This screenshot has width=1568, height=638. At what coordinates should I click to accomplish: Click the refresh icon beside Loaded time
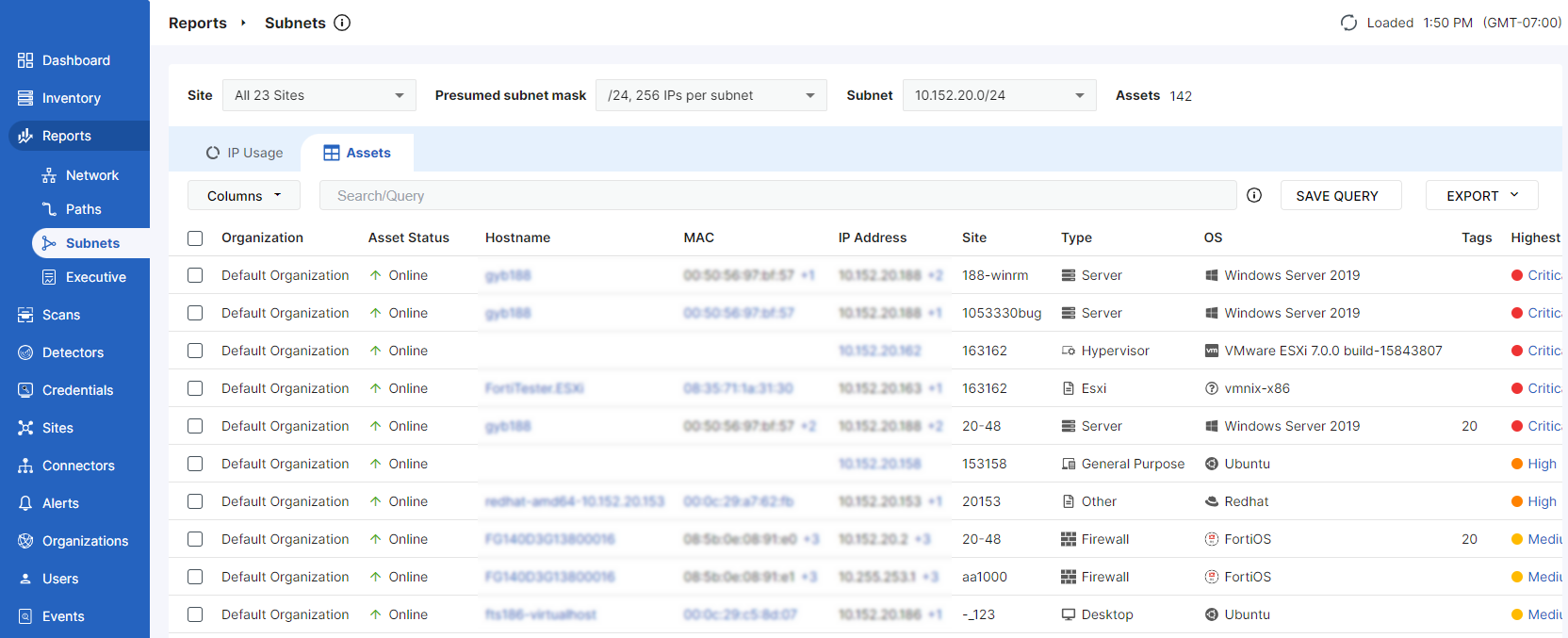tap(1348, 23)
